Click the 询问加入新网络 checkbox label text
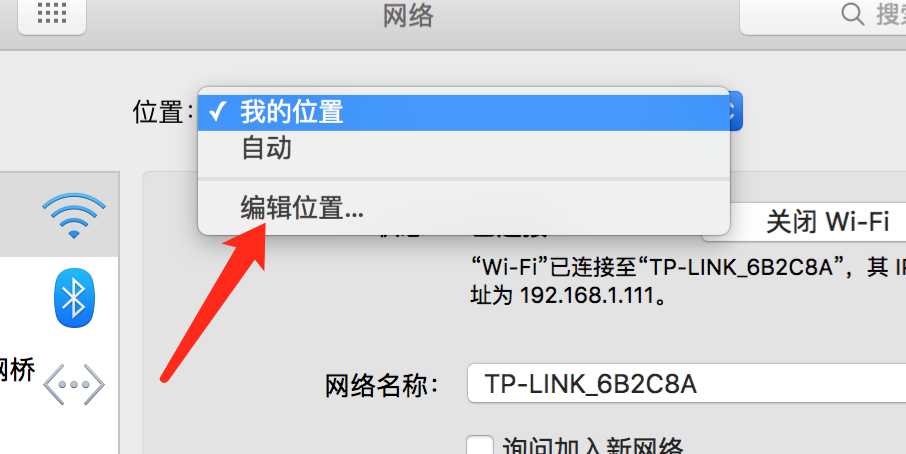The height and width of the screenshot is (454, 906). 593,445
